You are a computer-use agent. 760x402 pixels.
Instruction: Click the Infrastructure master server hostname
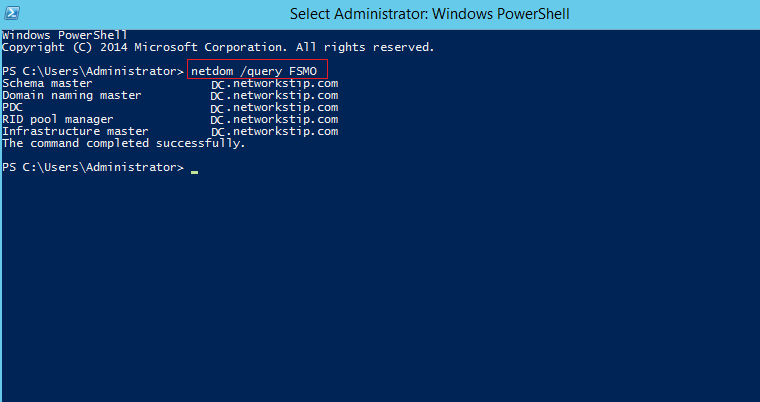(x=274, y=131)
